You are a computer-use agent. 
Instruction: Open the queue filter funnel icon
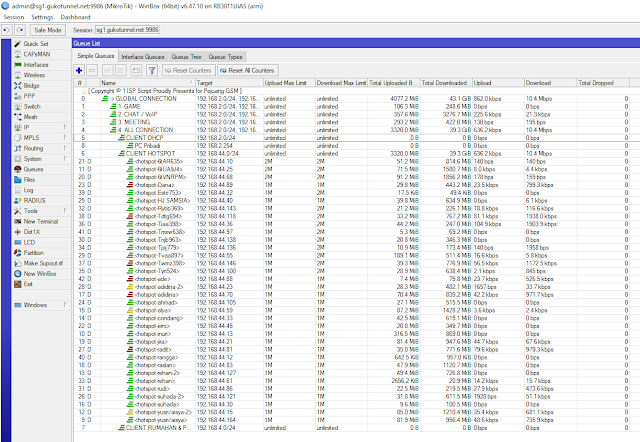152,71
